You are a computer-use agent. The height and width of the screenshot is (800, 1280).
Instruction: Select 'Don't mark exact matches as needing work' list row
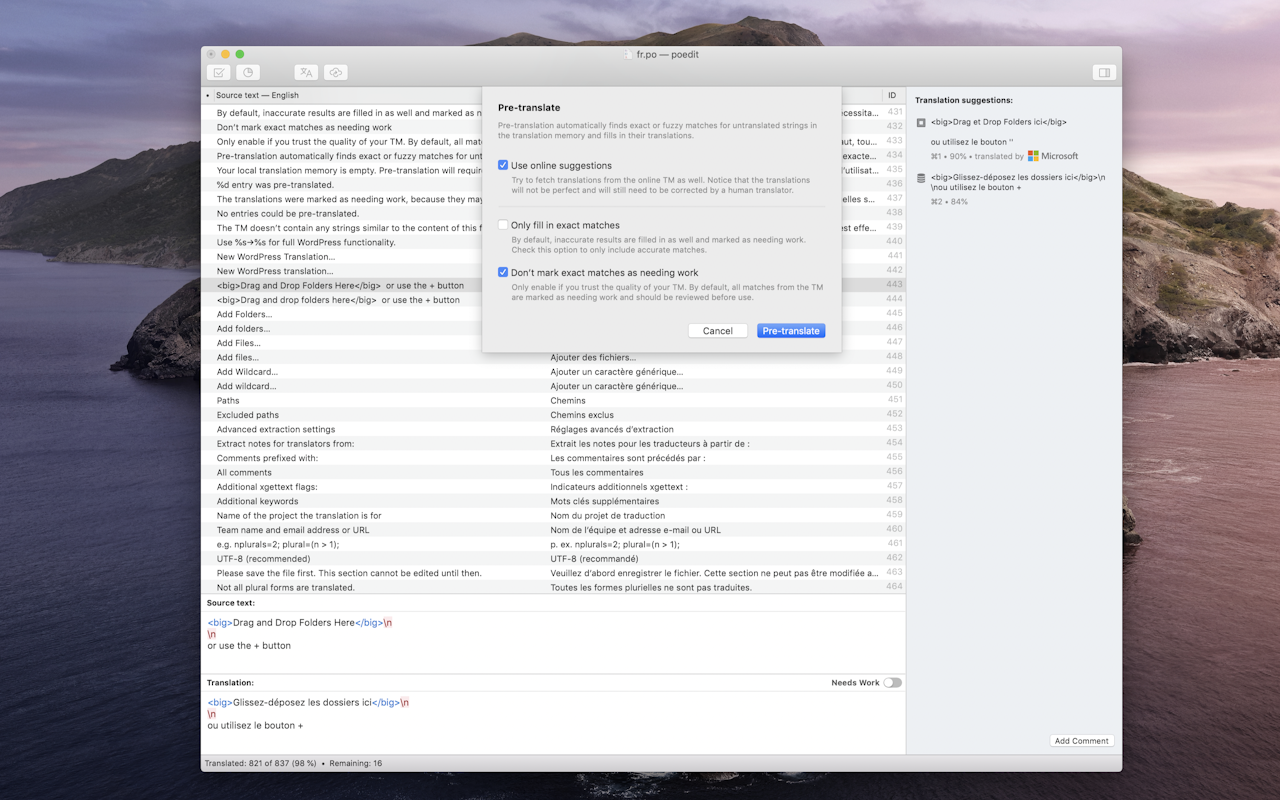point(342,127)
